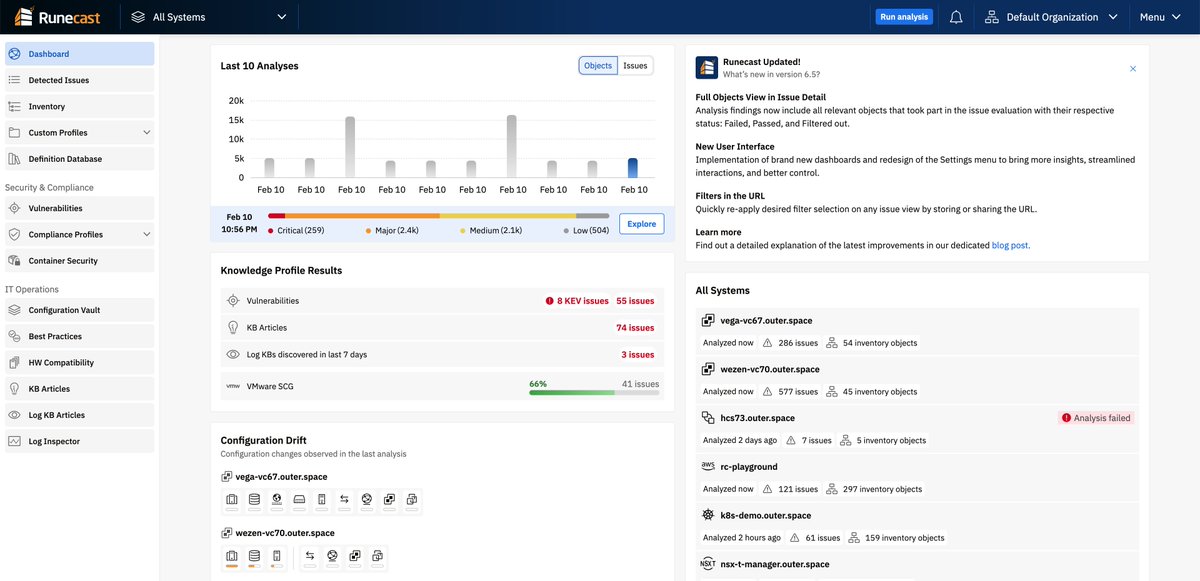1200x581 pixels.
Task: Click the NSX-T icon beside nsx-t-manager.outer.space
Action: [x=708, y=564]
